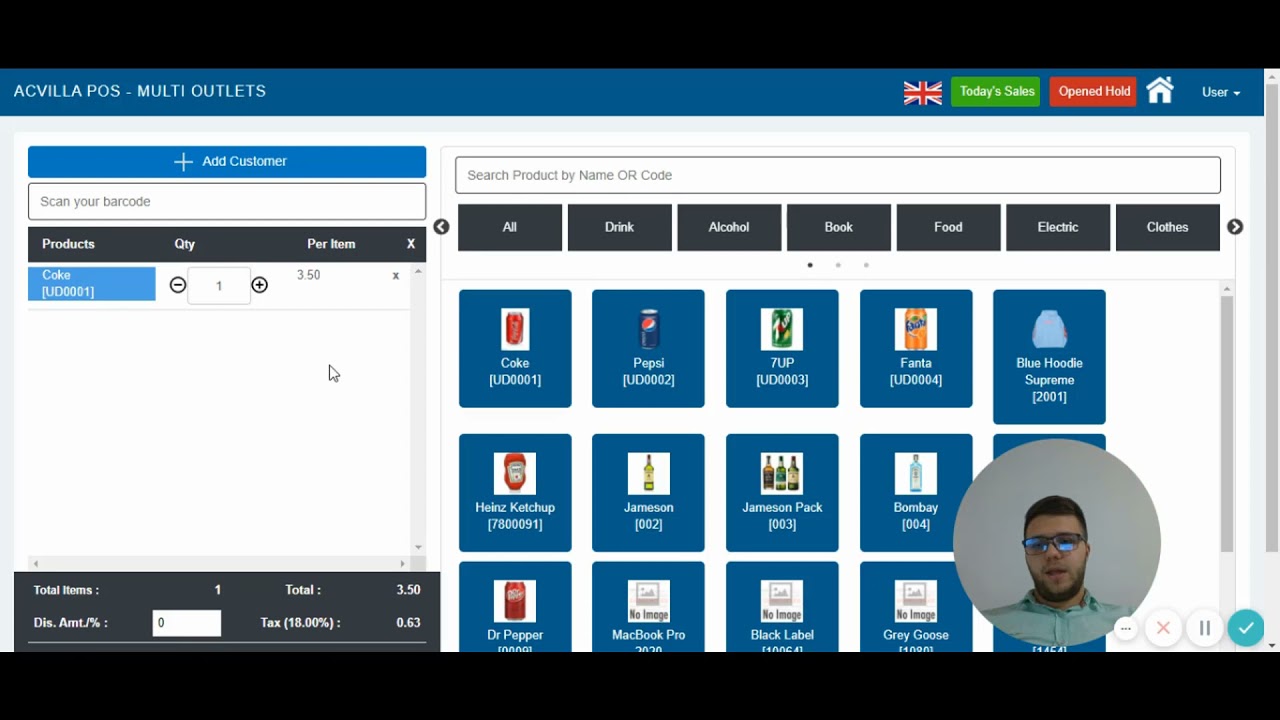The width and height of the screenshot is (1280, 720).
Task: Select the Food category tab
Action: pos(948,228)
